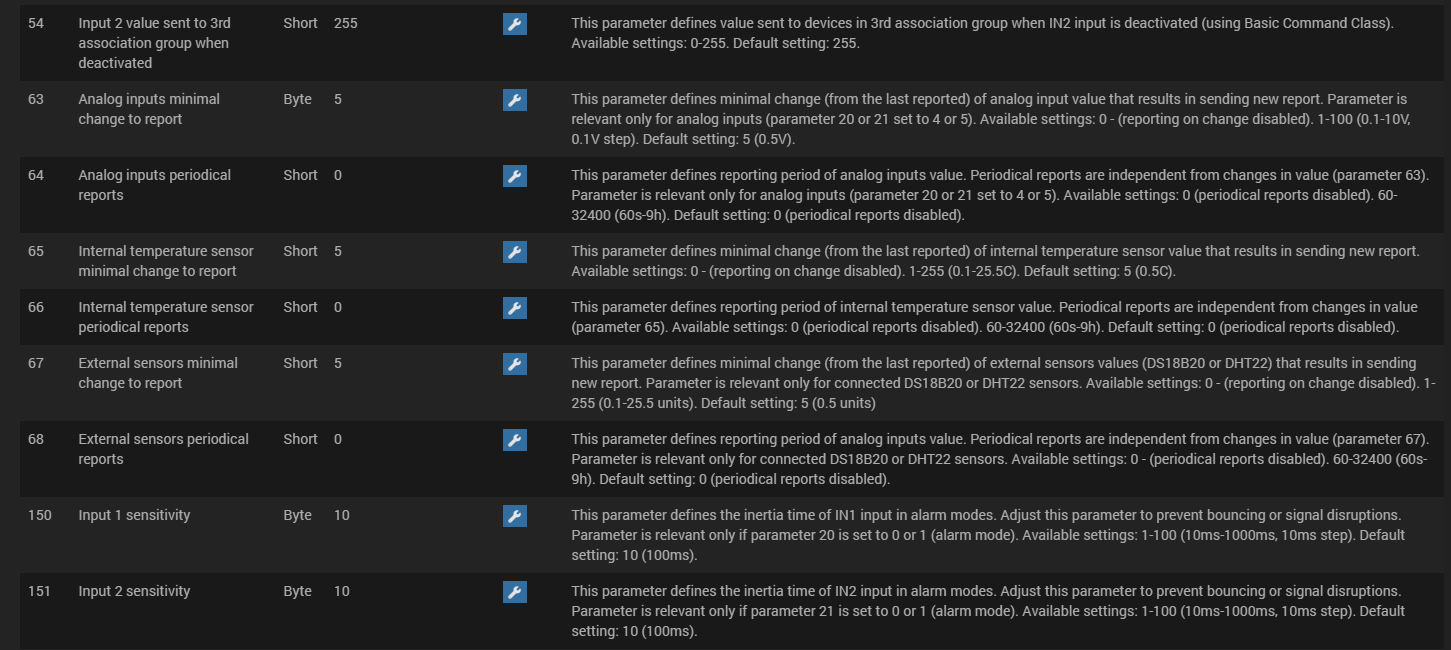
Task: Select the value 255 of parameter 54
Action: pyautogui.click(x=345, y=23)
